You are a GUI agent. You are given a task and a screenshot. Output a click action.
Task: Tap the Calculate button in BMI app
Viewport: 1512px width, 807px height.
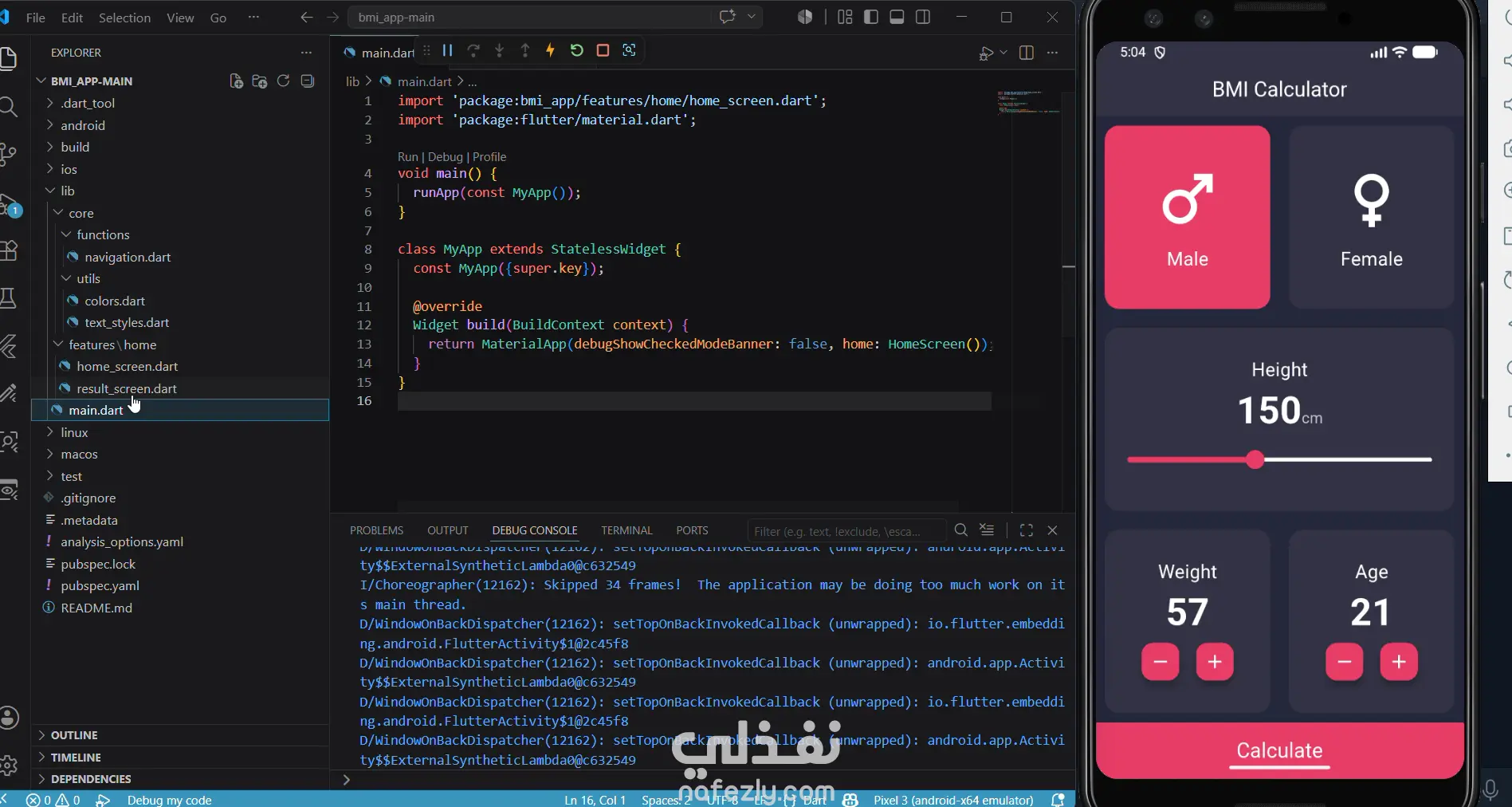pyautogui.click(x=1279, y=750)
